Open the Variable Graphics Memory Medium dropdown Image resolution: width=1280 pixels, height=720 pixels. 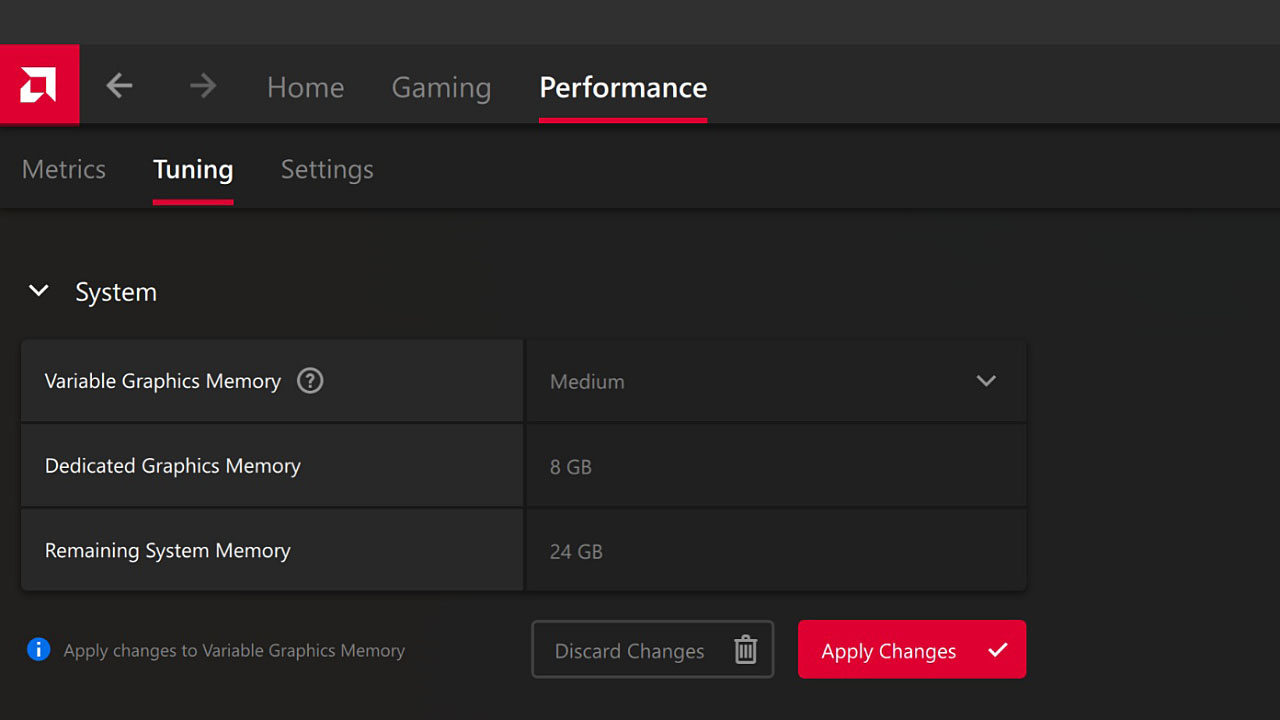[x=776, y=381]
